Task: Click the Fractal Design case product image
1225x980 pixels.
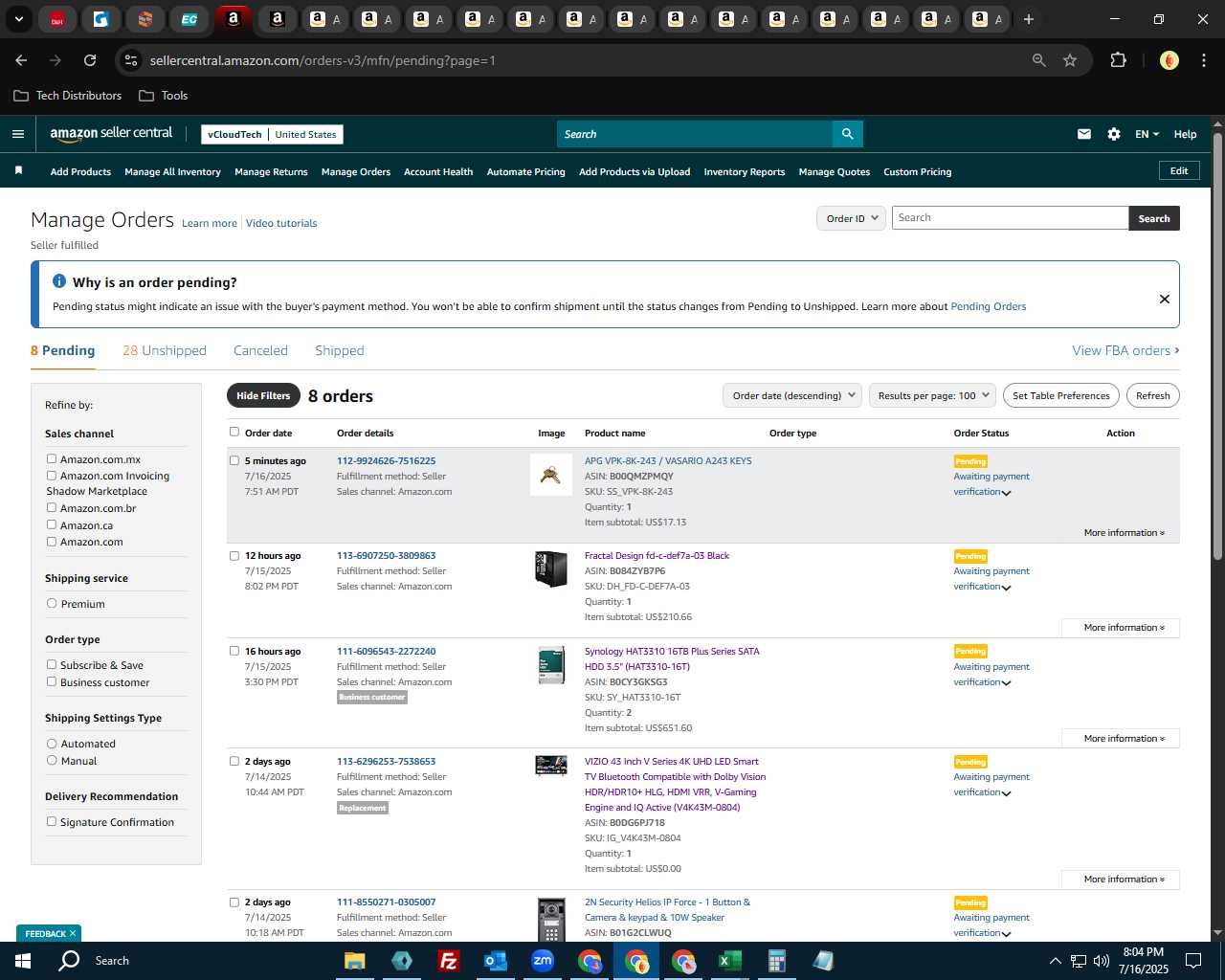Action: [550, 569]
